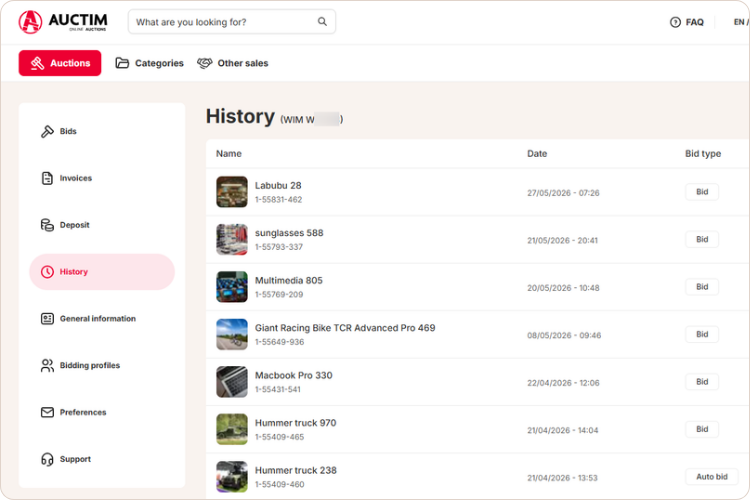Click the Bid tag for Macbook Pro 330
The height and width of the screenshot is (500, 750).
[x=702, y=381]
